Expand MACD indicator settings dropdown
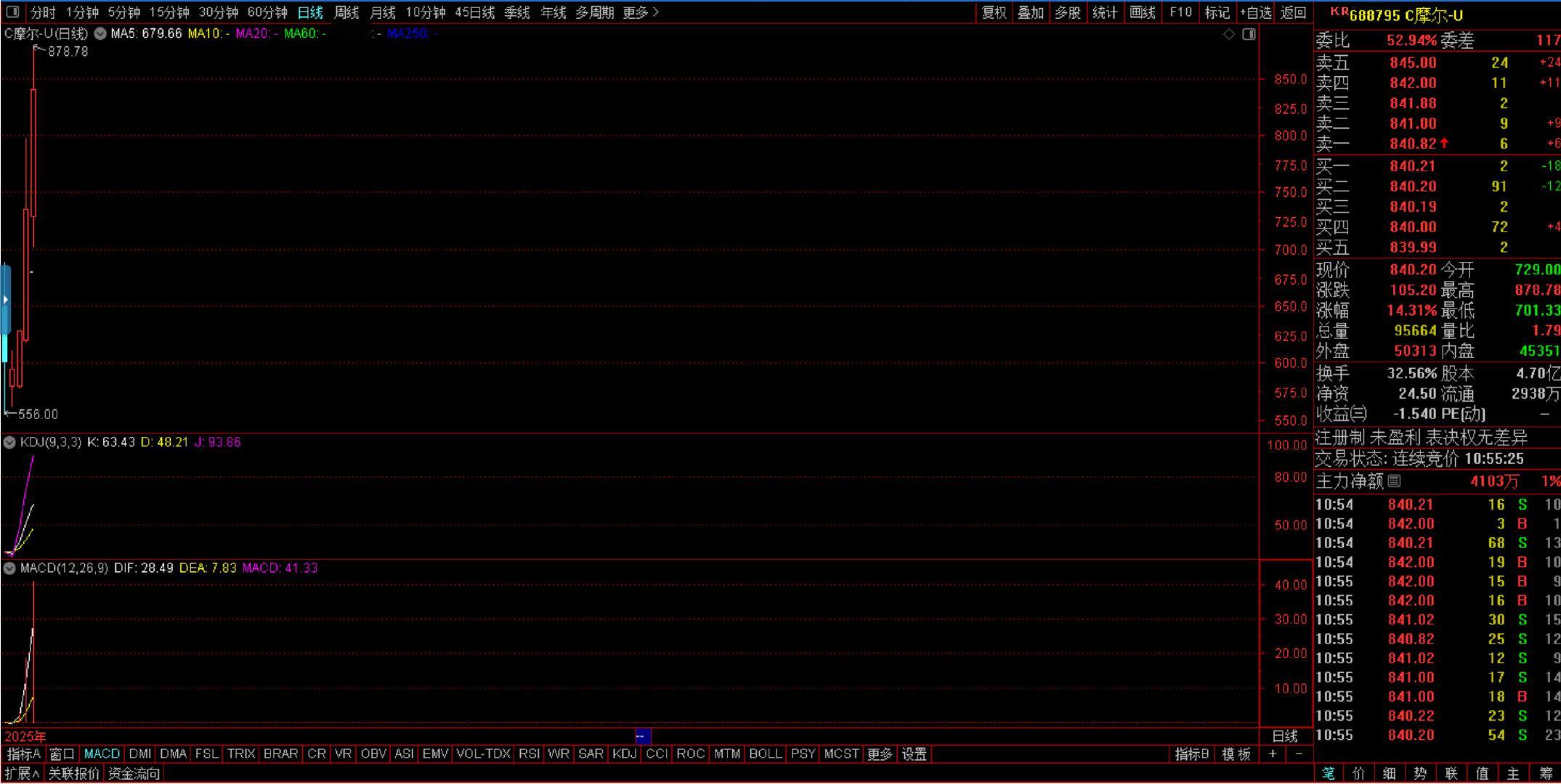Screen dimensions: 1561x784 pos(9,568)
